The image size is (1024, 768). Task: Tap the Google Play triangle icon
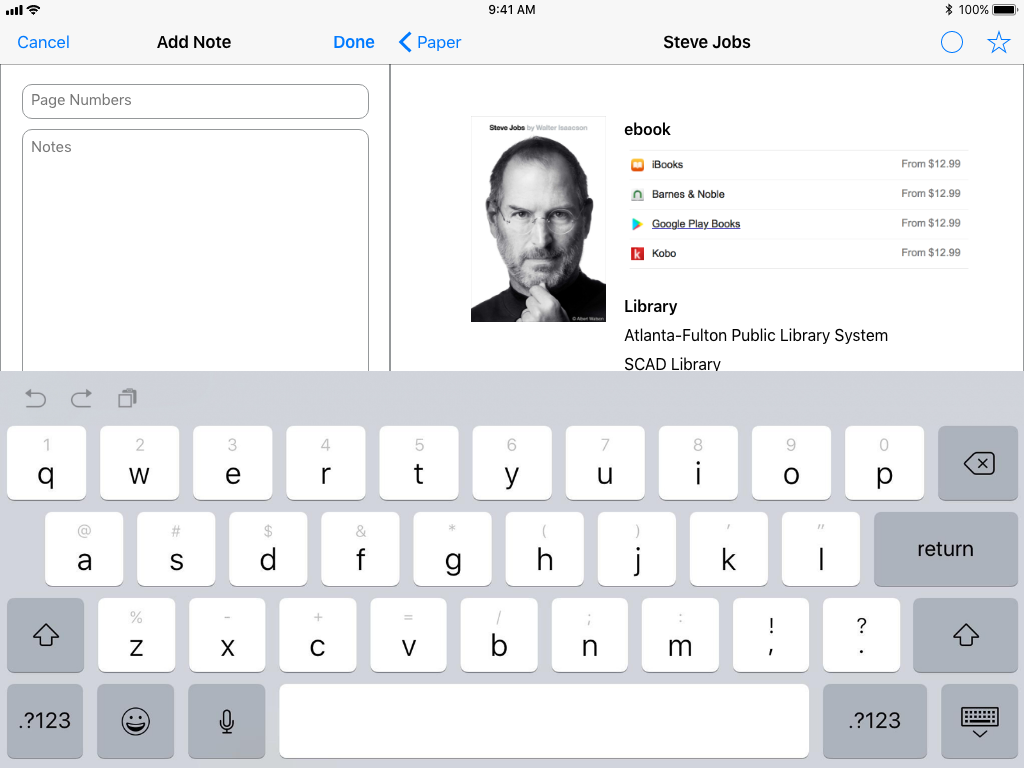(x=637, y=224)
